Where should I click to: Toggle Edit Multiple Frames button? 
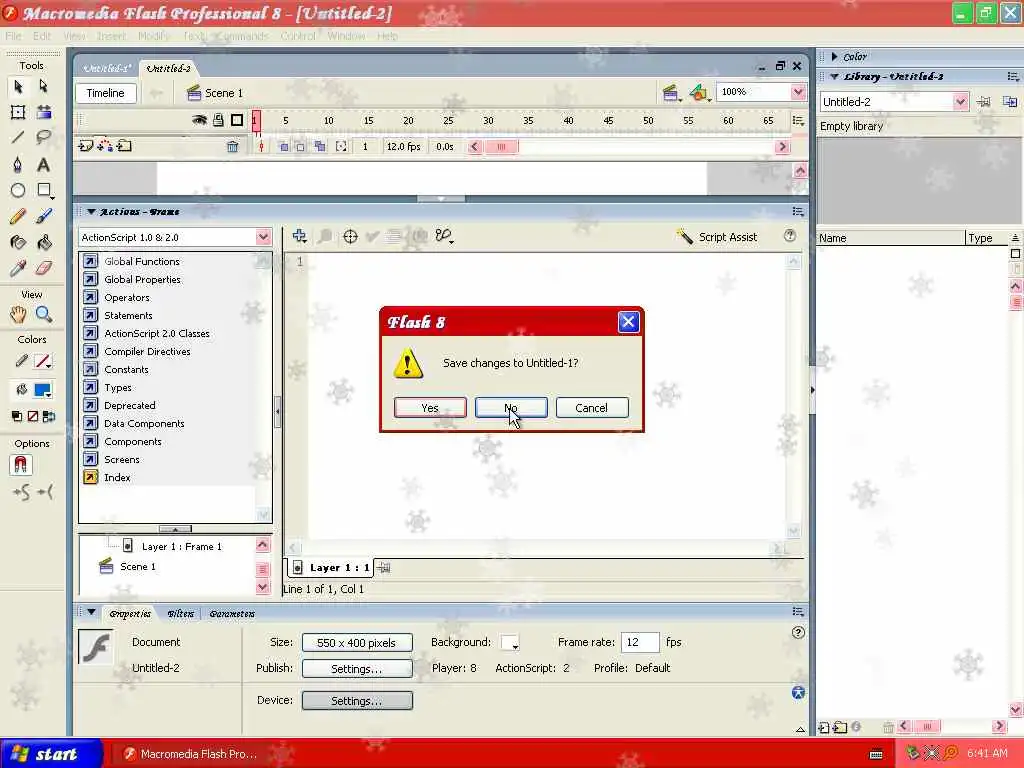(x=320, y=147)
